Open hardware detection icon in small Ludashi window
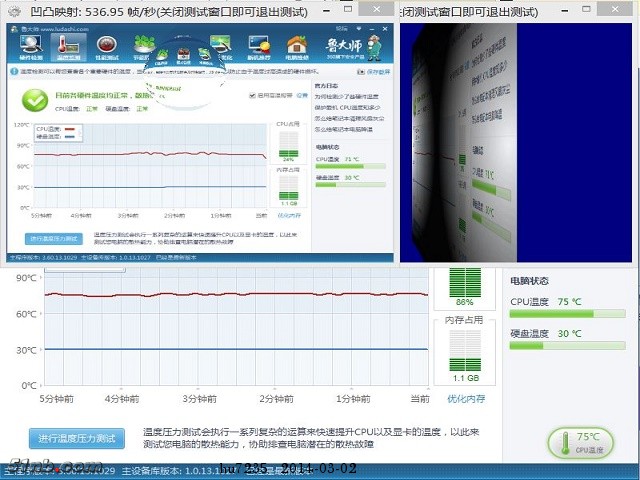This screenshot has height=480, width=640. [x=31, y=47]
